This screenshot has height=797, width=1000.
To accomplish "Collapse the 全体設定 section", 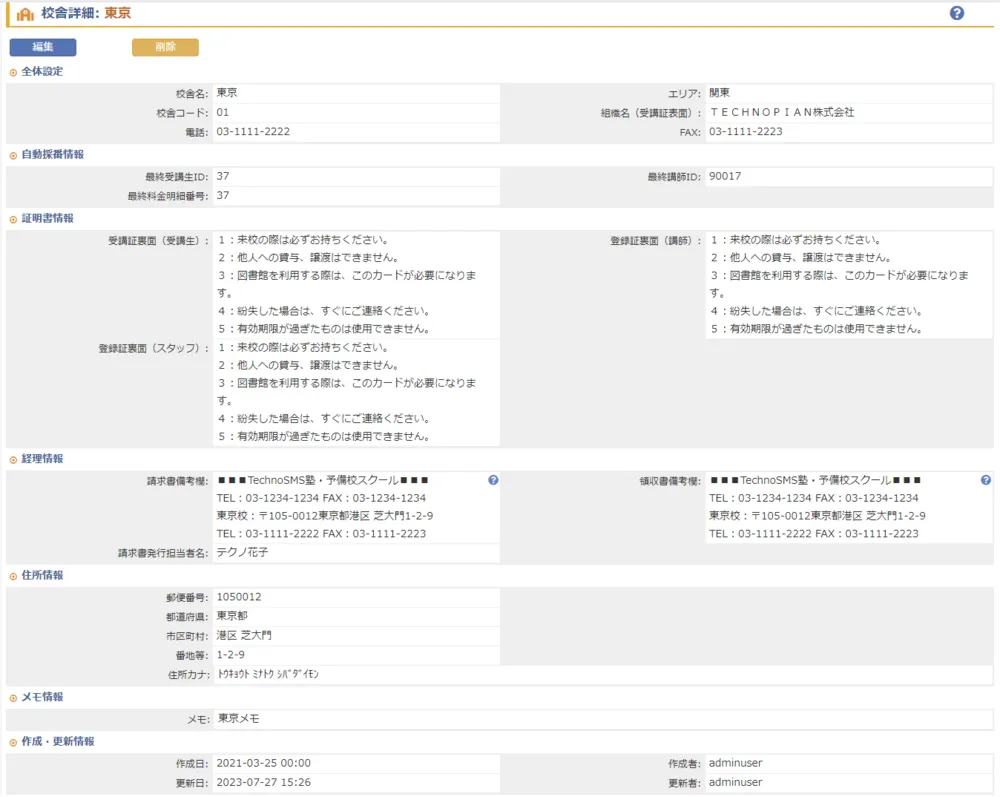I will click(13, 73).
